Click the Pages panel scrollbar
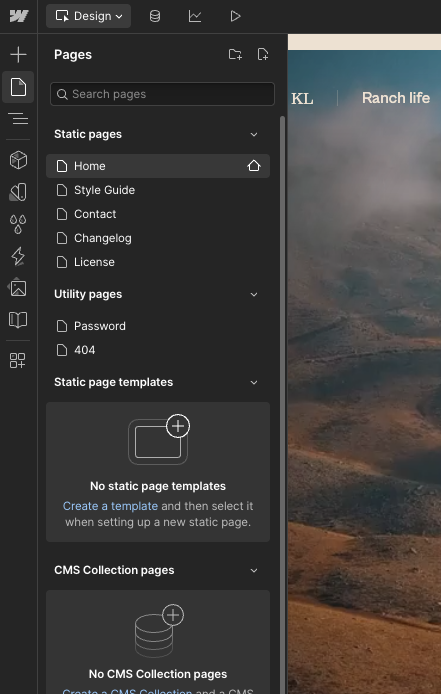 [282, 405]
